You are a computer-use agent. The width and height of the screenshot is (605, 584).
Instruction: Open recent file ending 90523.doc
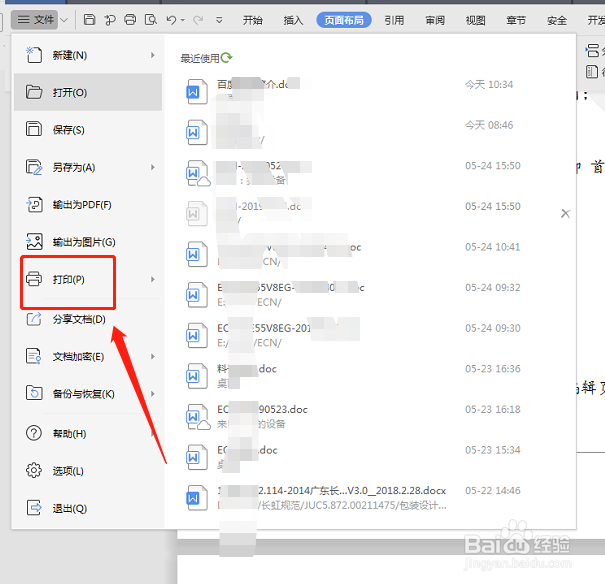[x=369, y=417]
